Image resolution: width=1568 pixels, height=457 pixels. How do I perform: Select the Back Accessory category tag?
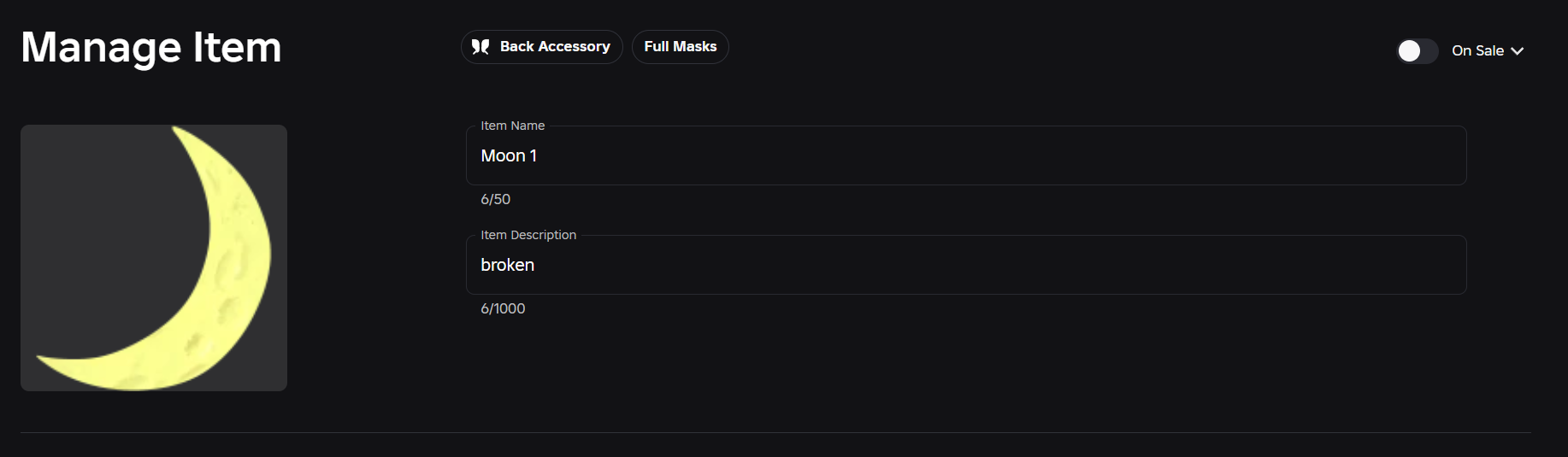click(541, 47)
